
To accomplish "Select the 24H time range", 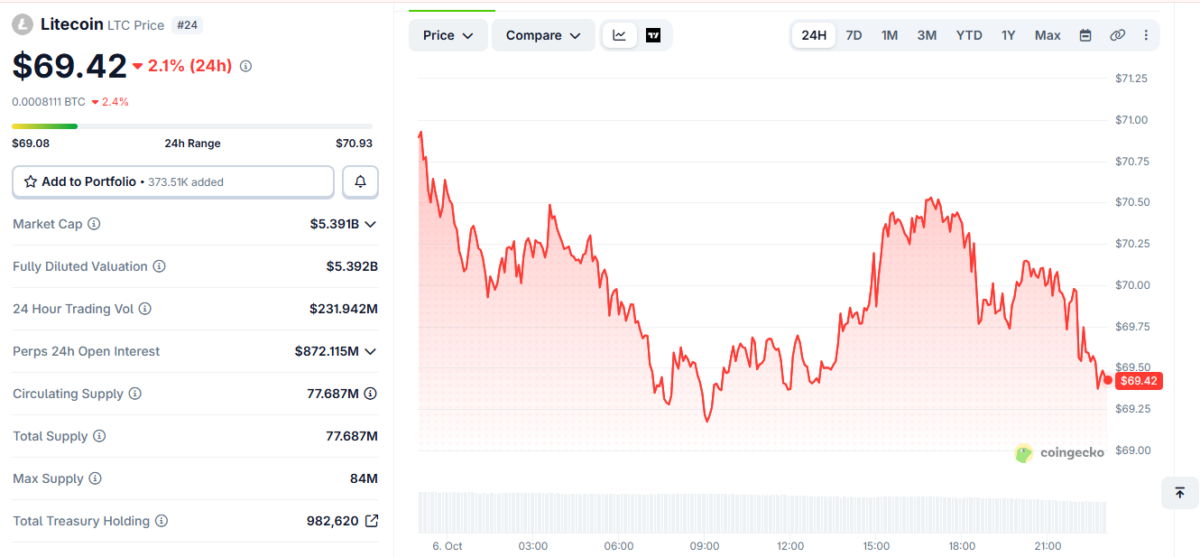I will [814, 35].
